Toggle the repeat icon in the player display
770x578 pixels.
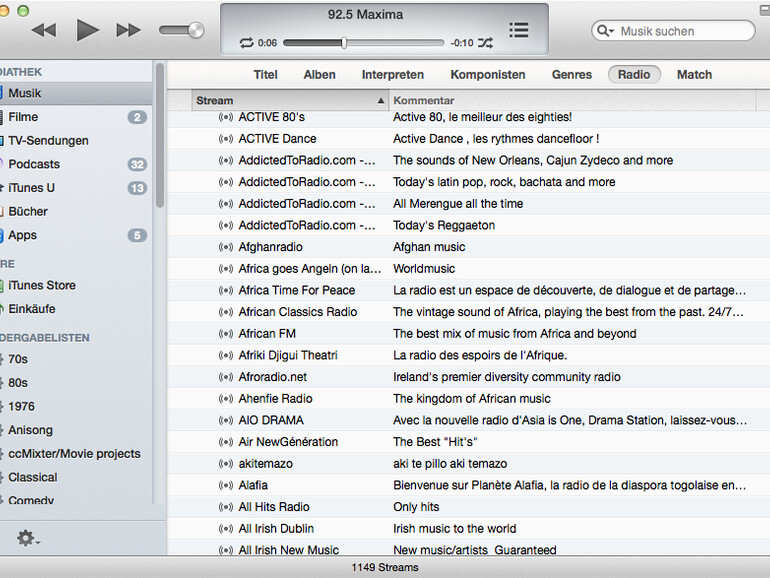pyautogui.click(x=246, y=43)
